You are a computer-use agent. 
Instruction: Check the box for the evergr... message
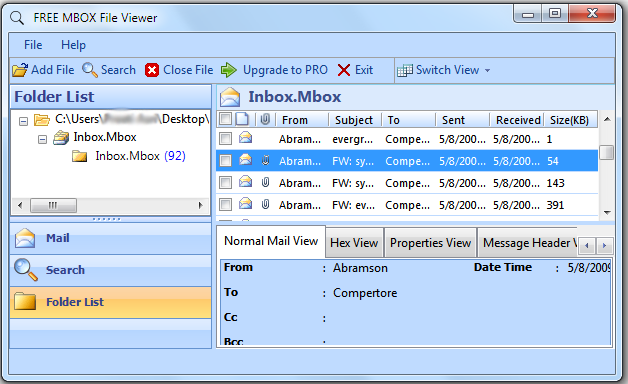coord(225,139)
